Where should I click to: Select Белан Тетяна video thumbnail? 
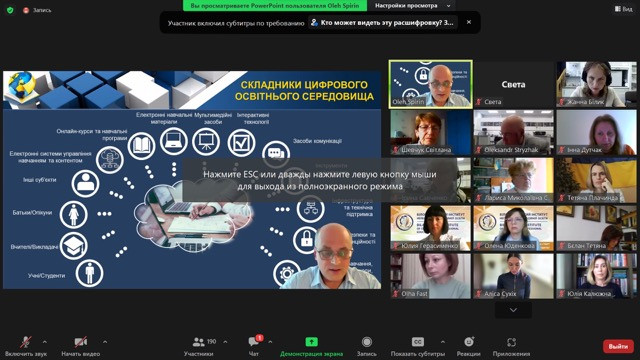[x=596, y=228]
